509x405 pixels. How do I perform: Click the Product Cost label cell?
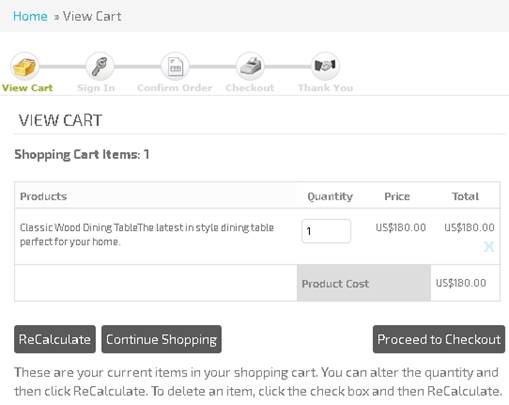[x=364, y=283]
